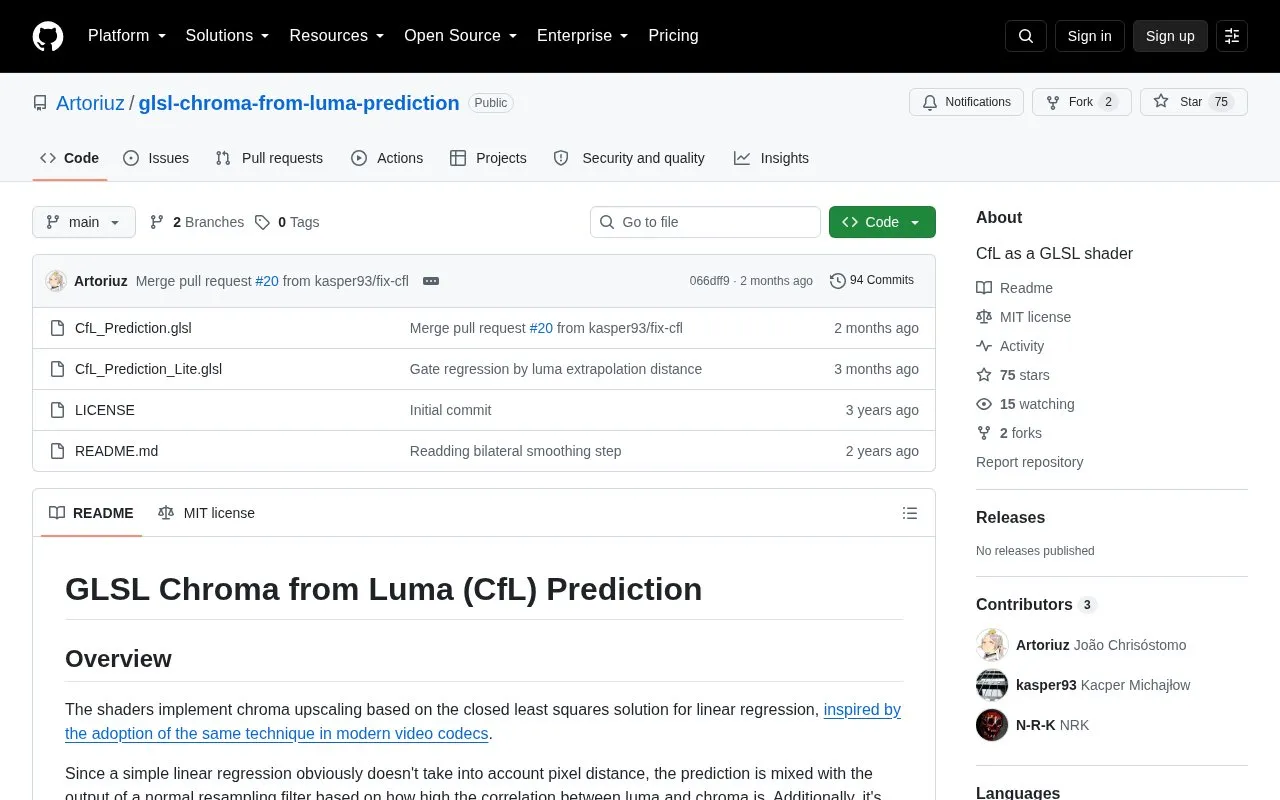Screen dimensions: 1280x800
Task: Click the LICENSE file icon
Action: point(57,410)
